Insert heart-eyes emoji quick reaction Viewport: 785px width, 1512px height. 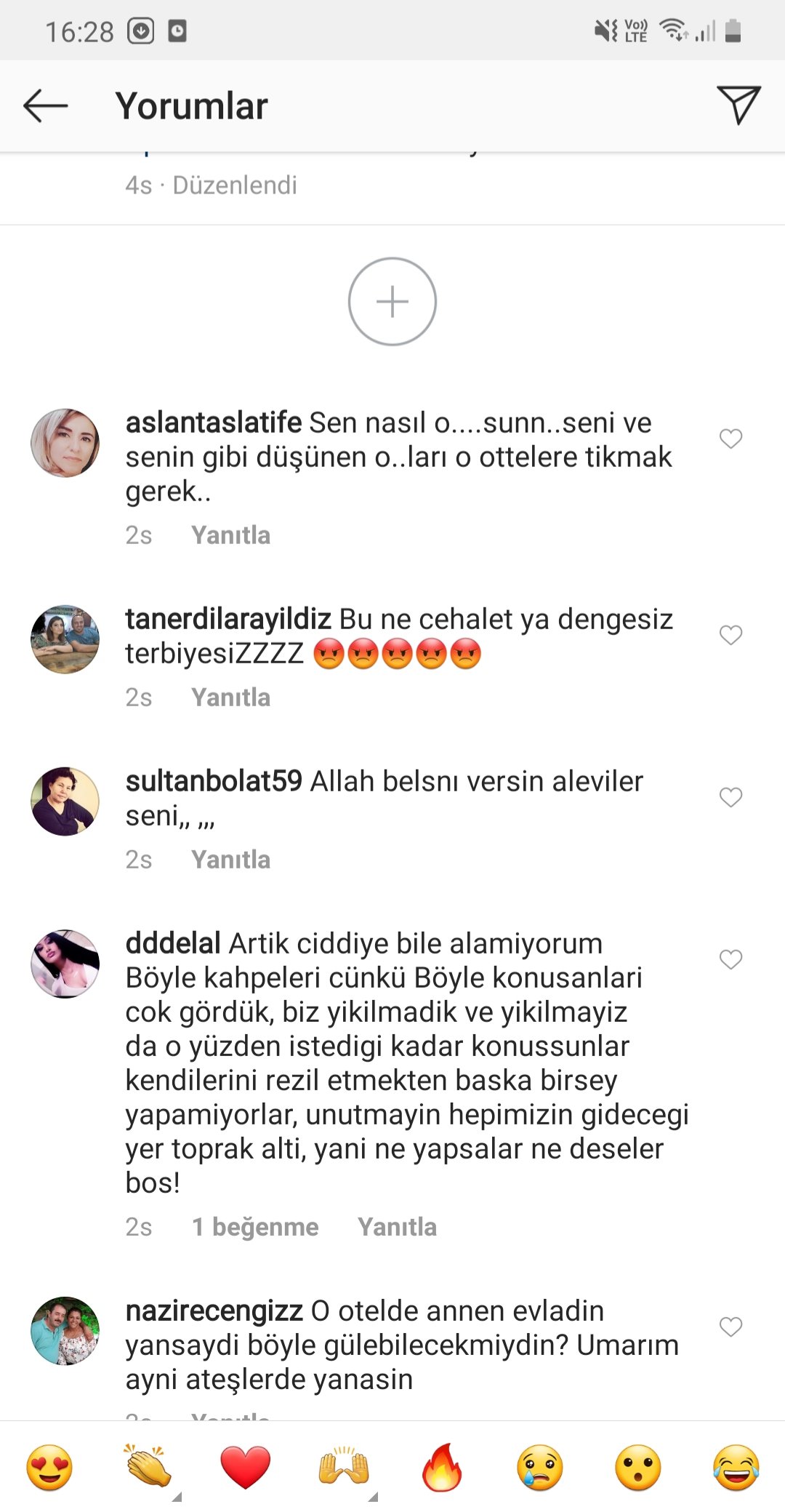(x=49, y=1468)
